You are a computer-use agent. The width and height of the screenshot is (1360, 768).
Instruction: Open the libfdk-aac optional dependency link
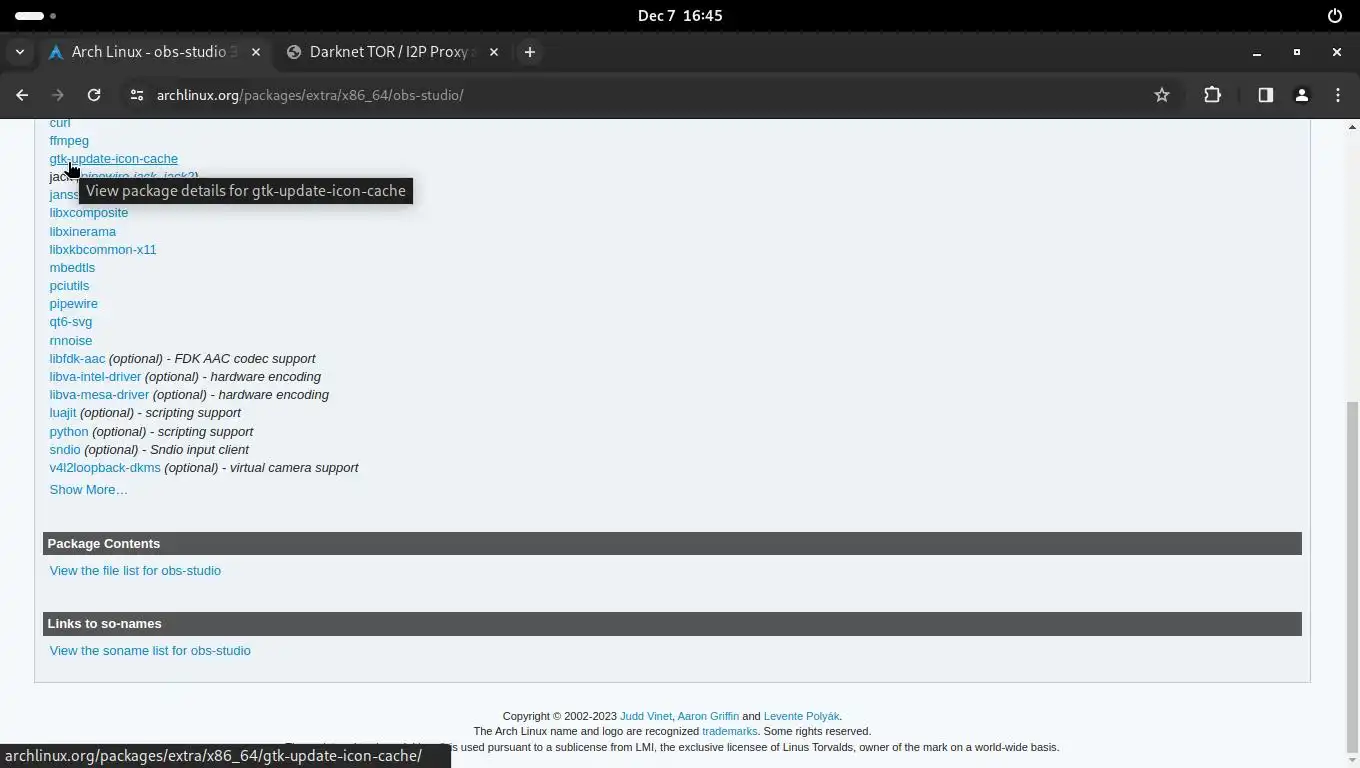pyautogui.click(x=77, y=359)
